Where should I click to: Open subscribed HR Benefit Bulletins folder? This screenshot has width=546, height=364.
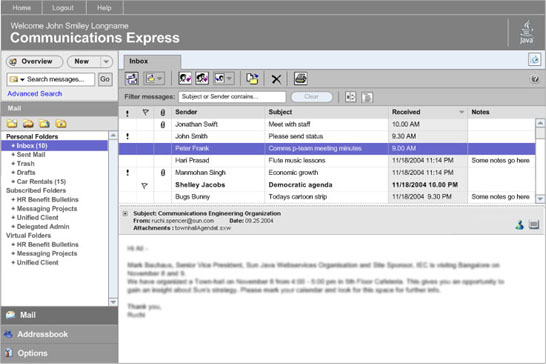pyautogui.click(x=48, y=200)
